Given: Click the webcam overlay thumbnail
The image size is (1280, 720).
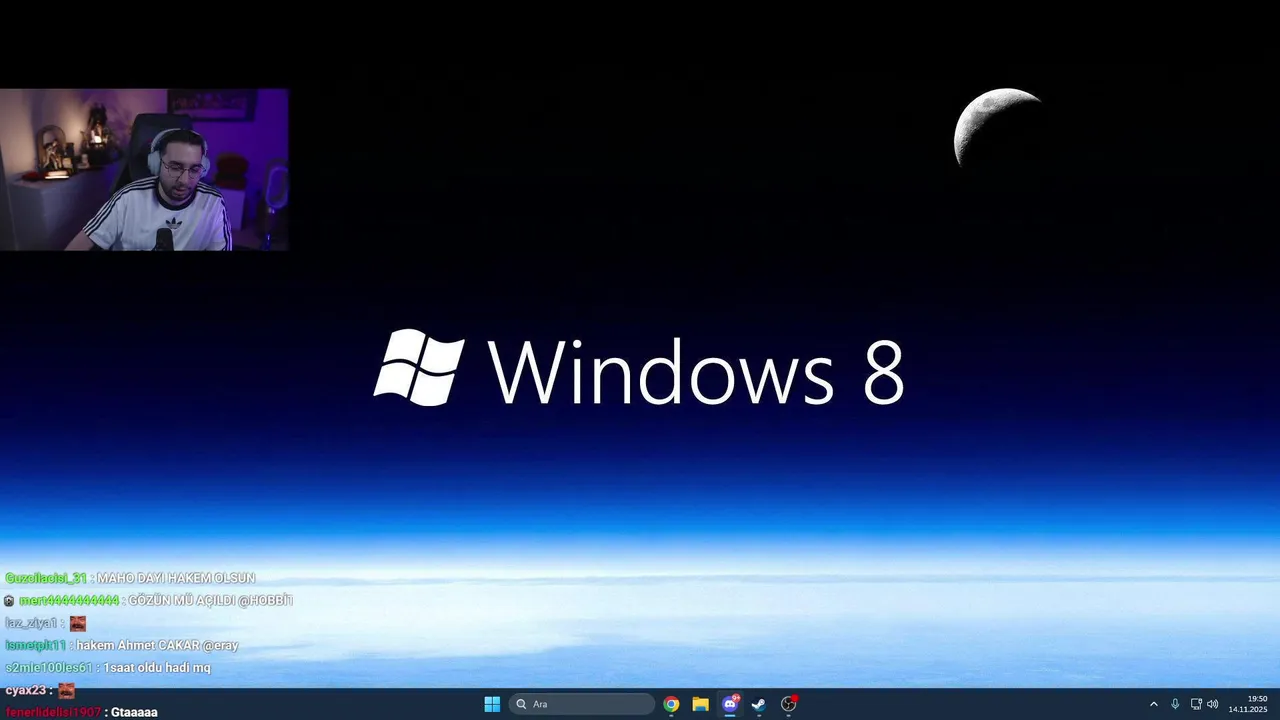Looking at the screenshot, I should [144, 169].
